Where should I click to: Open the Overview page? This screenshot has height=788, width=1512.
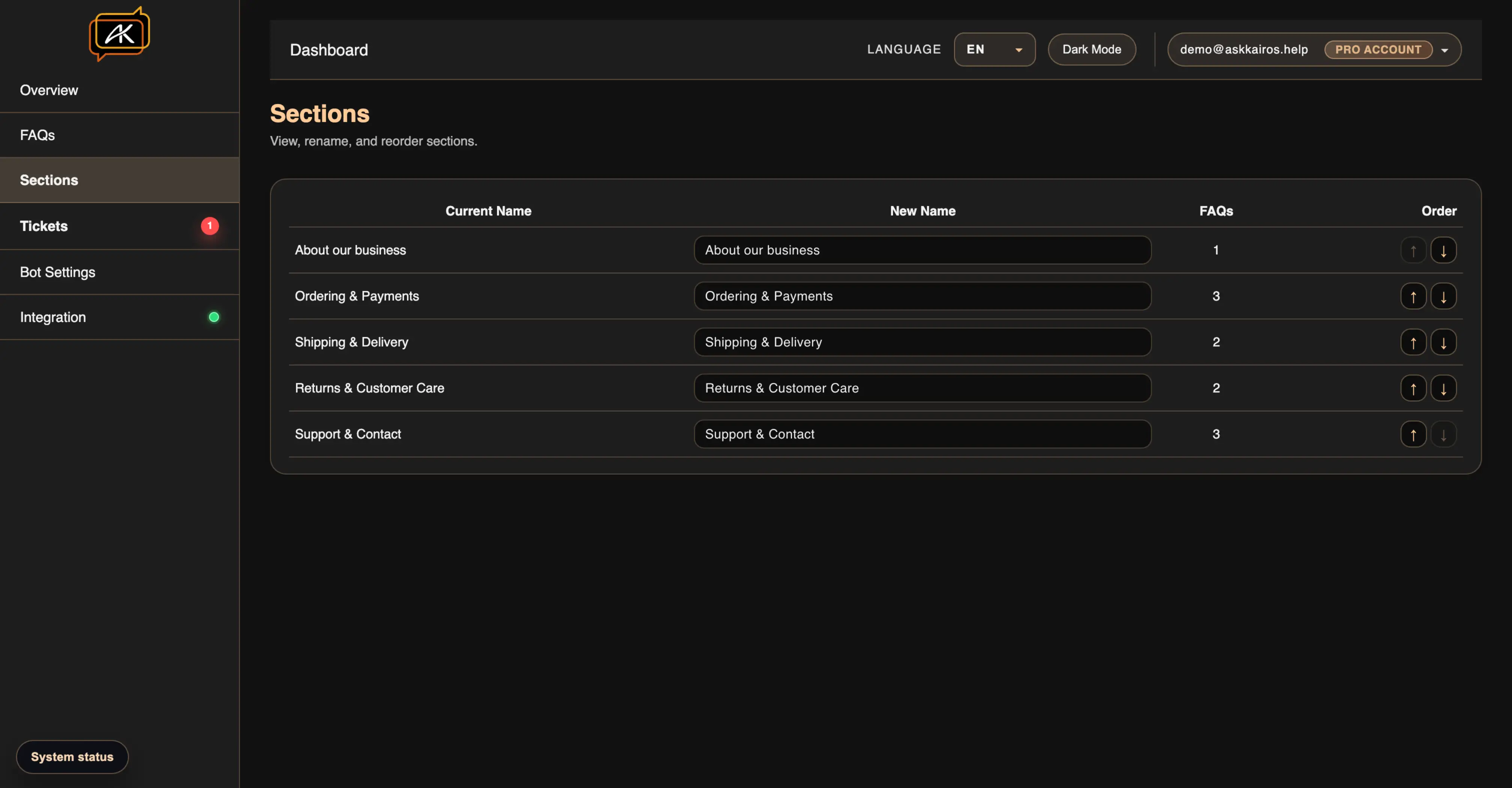pos(120,90)
